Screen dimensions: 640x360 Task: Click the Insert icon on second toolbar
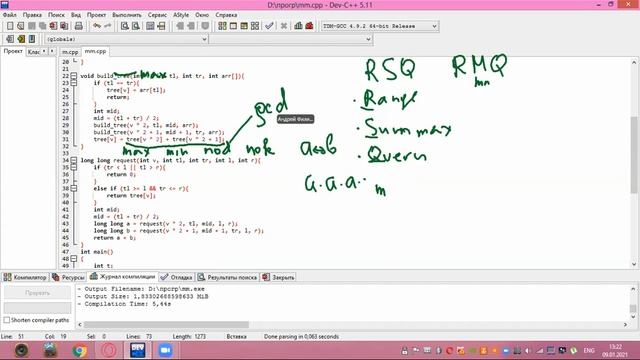click(10, 39)
